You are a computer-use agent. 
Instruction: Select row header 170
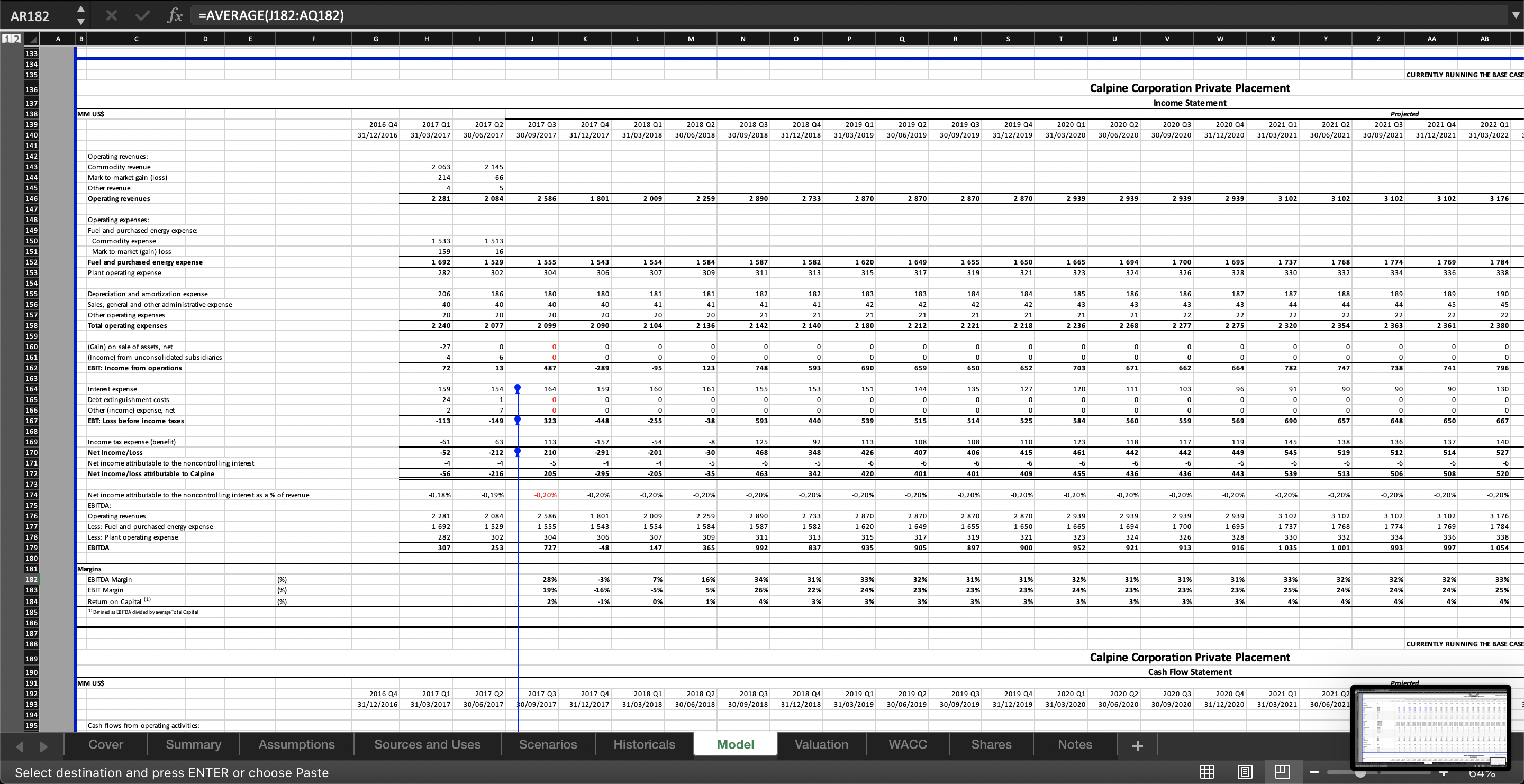(x=31, y=452)
